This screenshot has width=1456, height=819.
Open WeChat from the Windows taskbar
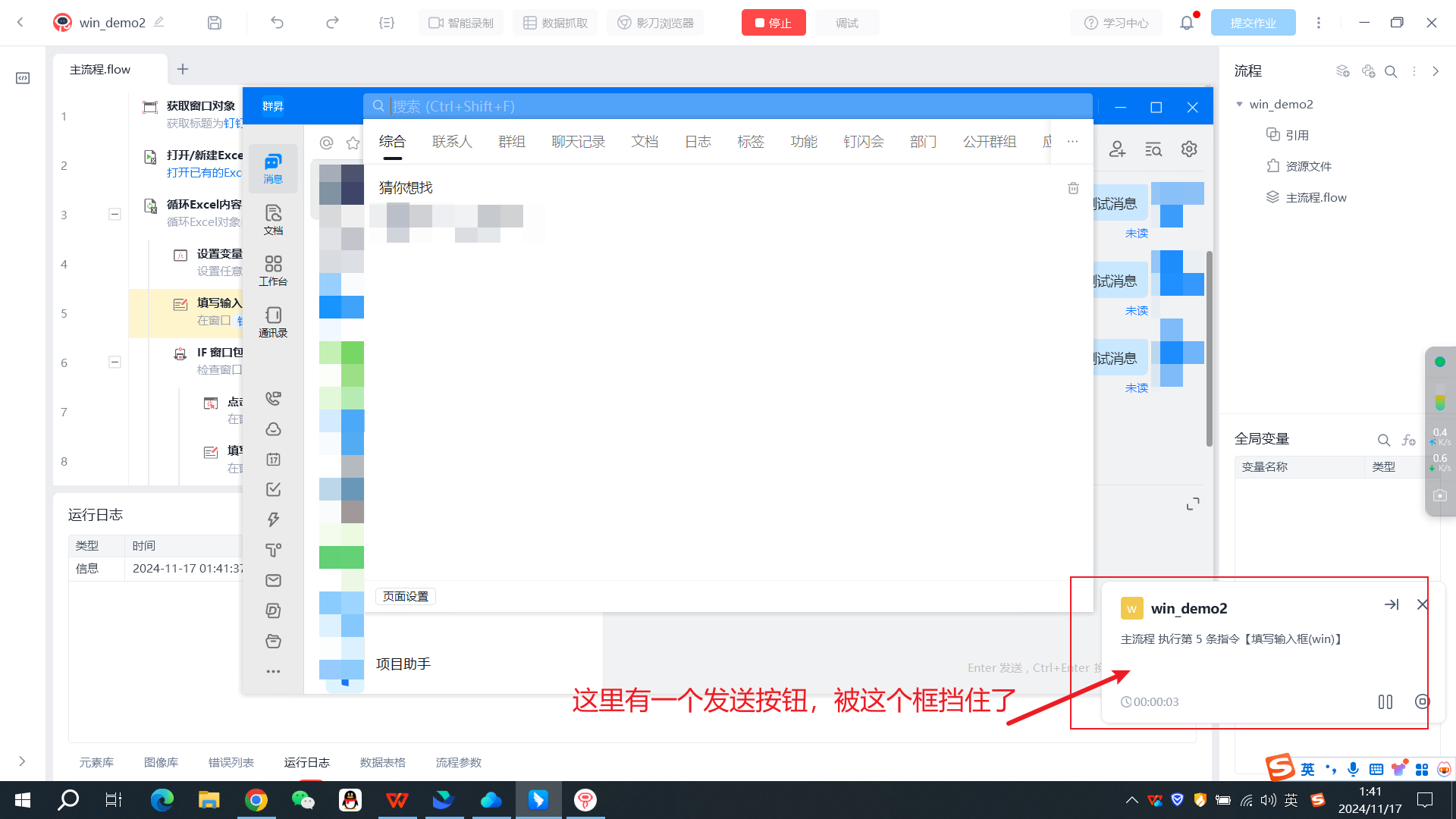303,800
